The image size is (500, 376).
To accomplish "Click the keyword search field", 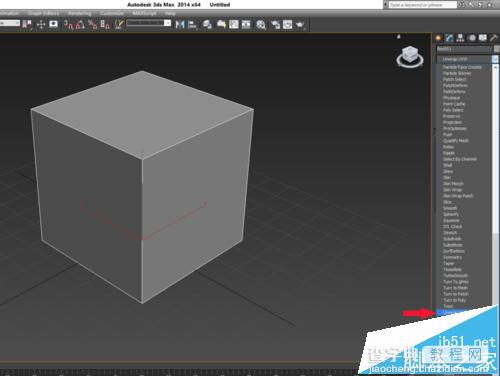I will click(x=423, y=5).
